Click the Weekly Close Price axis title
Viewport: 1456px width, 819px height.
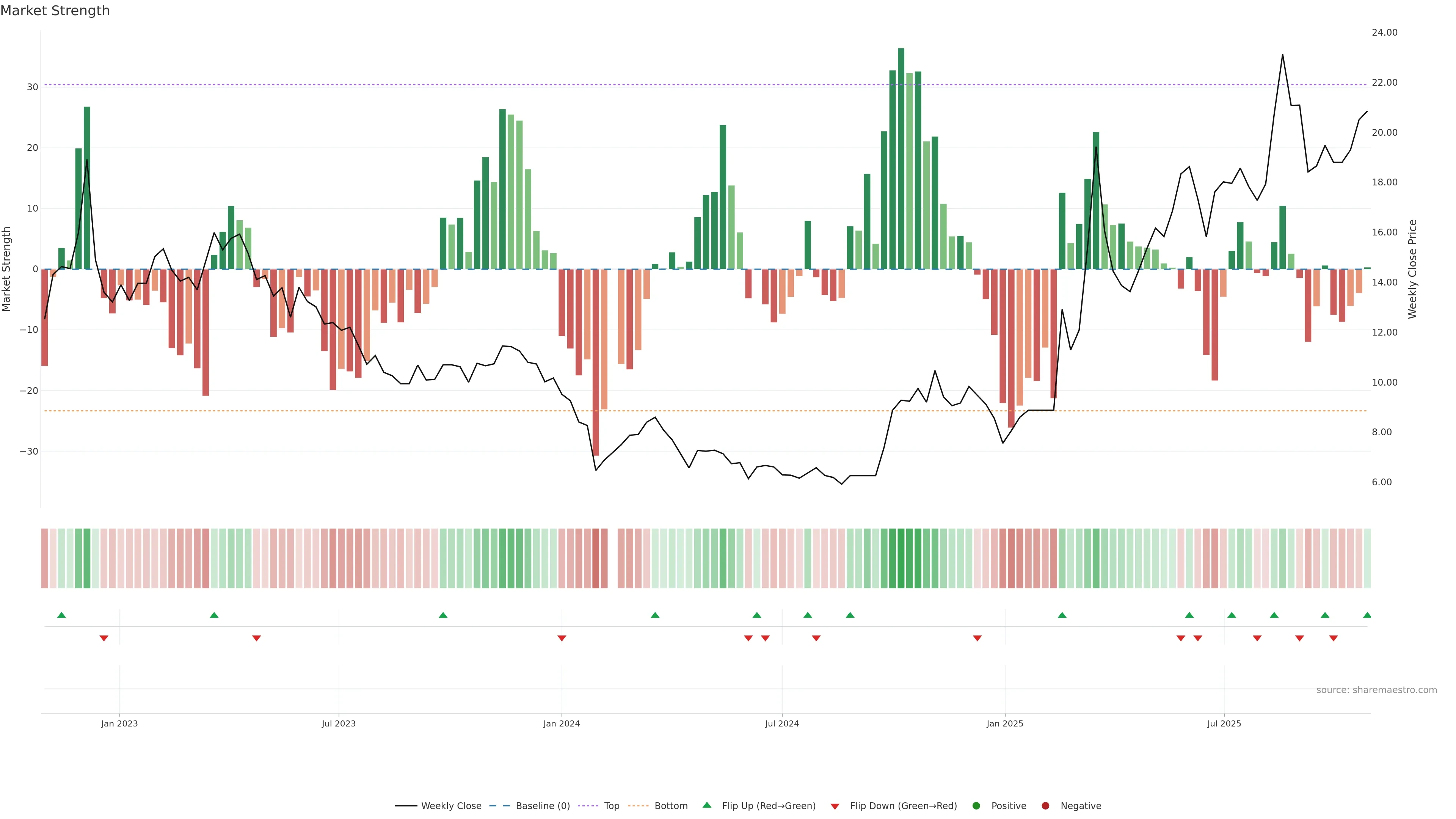coord(1412,269)
